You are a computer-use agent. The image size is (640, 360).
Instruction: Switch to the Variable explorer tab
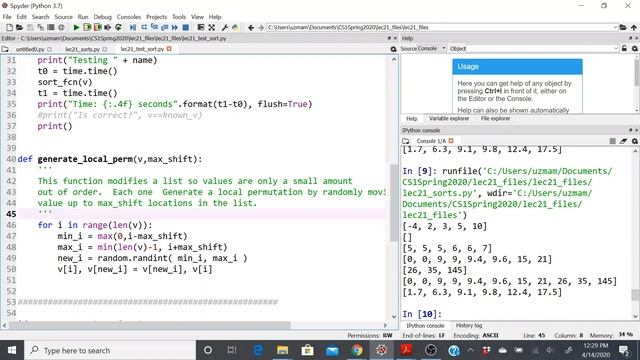click(x=449, y=118)
